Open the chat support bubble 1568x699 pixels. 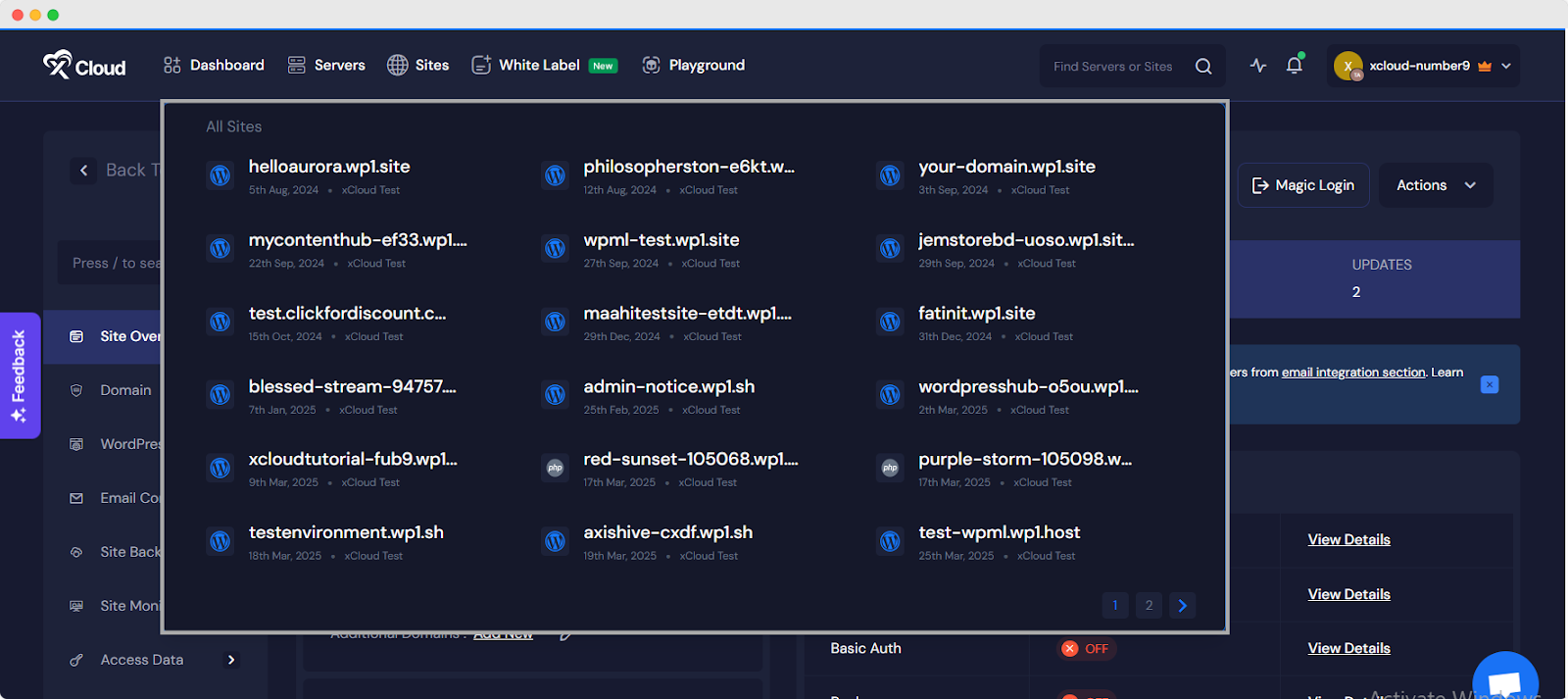pos(1504,679)
